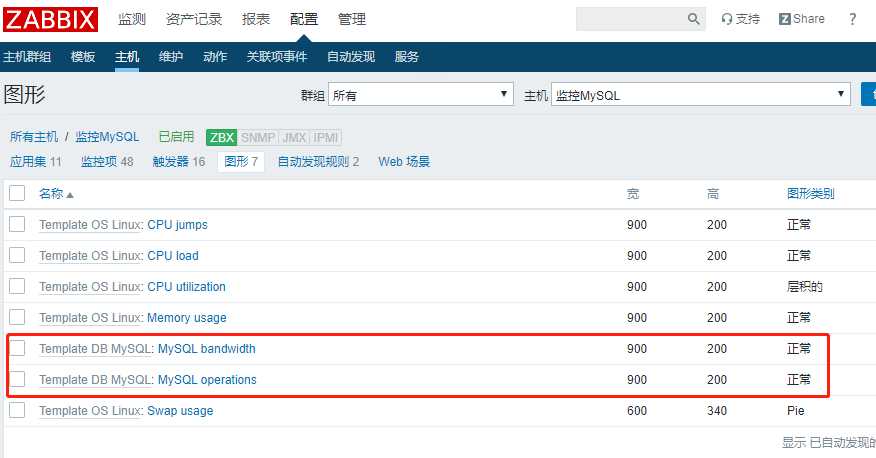Screen dimensions: 876x458
Task: Sort by 图形类别 column header
Action: point(811,194)
